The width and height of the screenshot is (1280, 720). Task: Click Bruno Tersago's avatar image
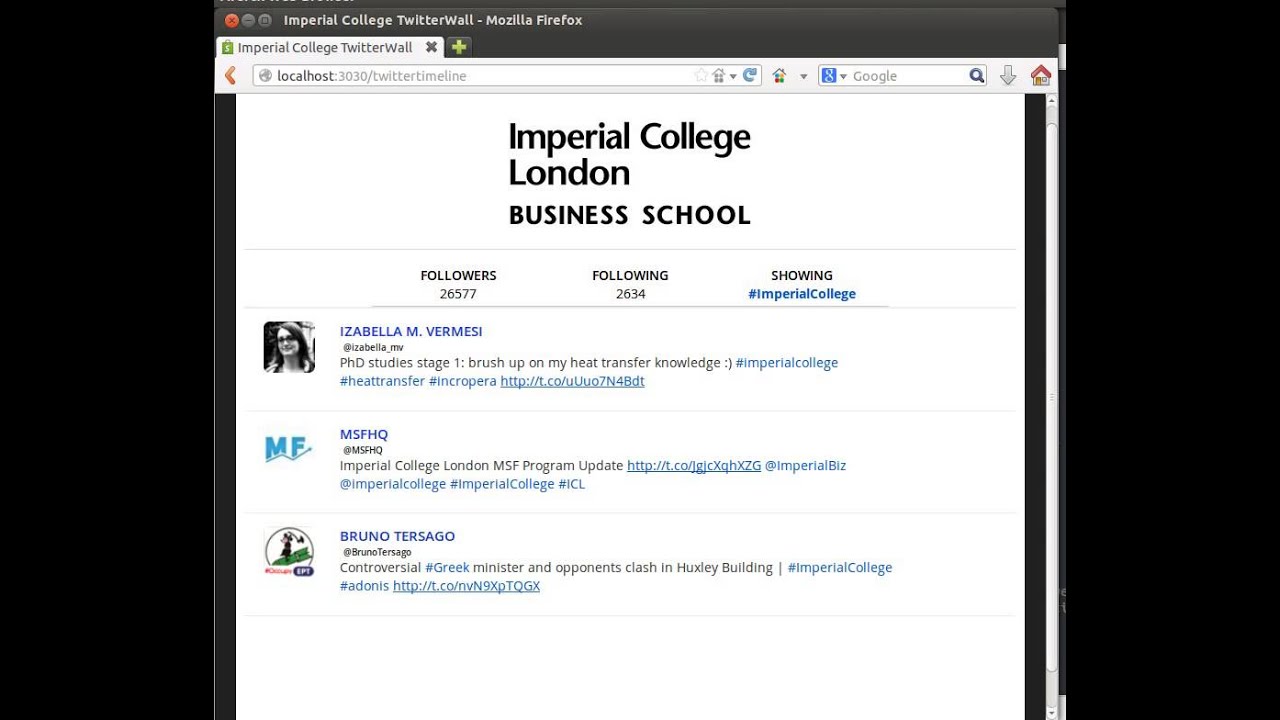click(289, 552)
